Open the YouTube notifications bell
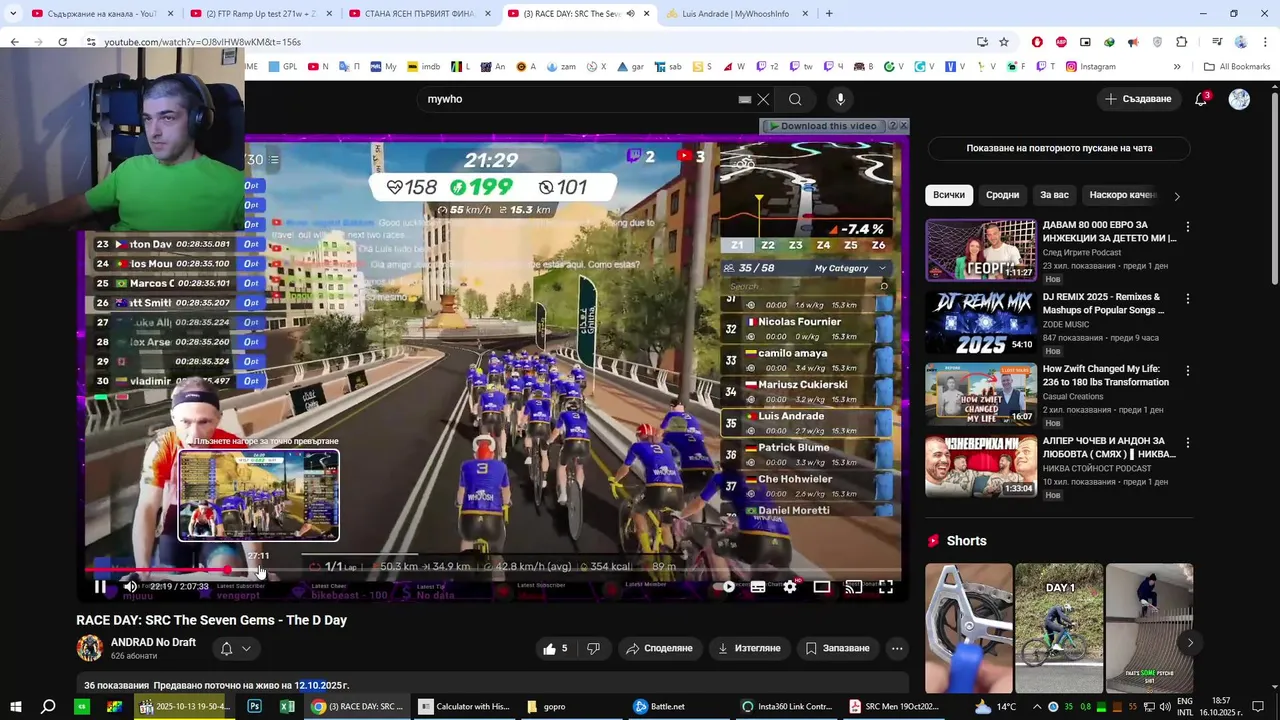Screen dimensions: 1280x720 tap(1202, 99)
